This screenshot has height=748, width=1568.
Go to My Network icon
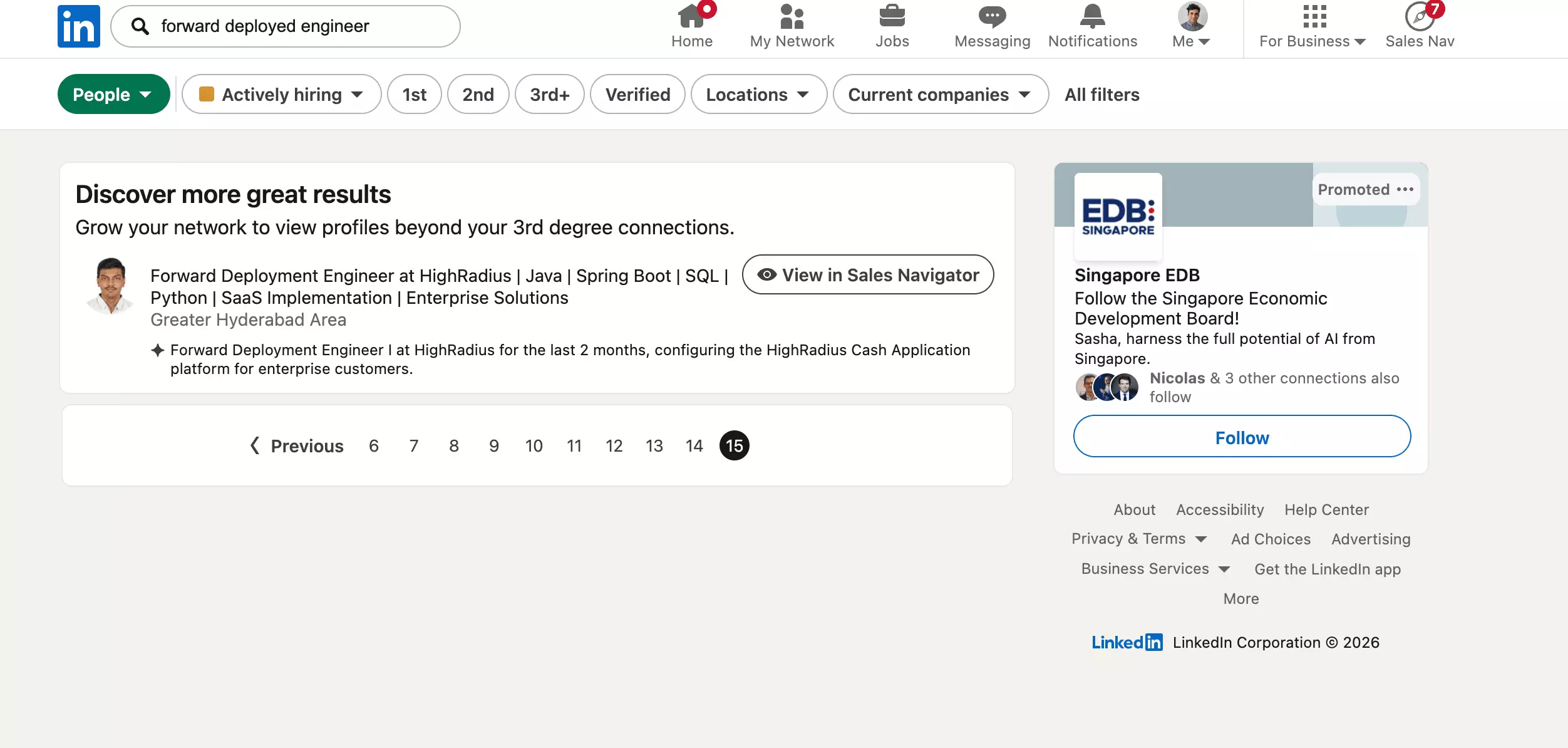pos(792,17)
